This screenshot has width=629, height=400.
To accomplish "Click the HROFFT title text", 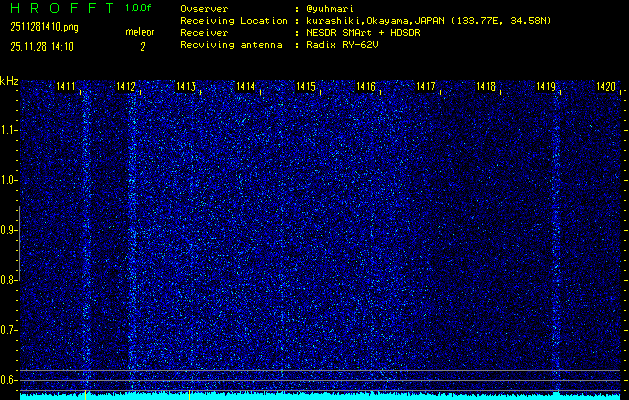I will click(62, 8).
